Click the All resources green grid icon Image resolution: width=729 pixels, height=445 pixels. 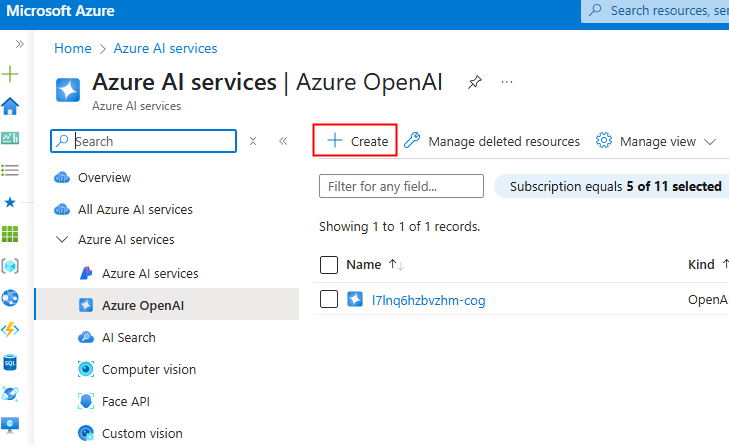click(x=10, y=234)
